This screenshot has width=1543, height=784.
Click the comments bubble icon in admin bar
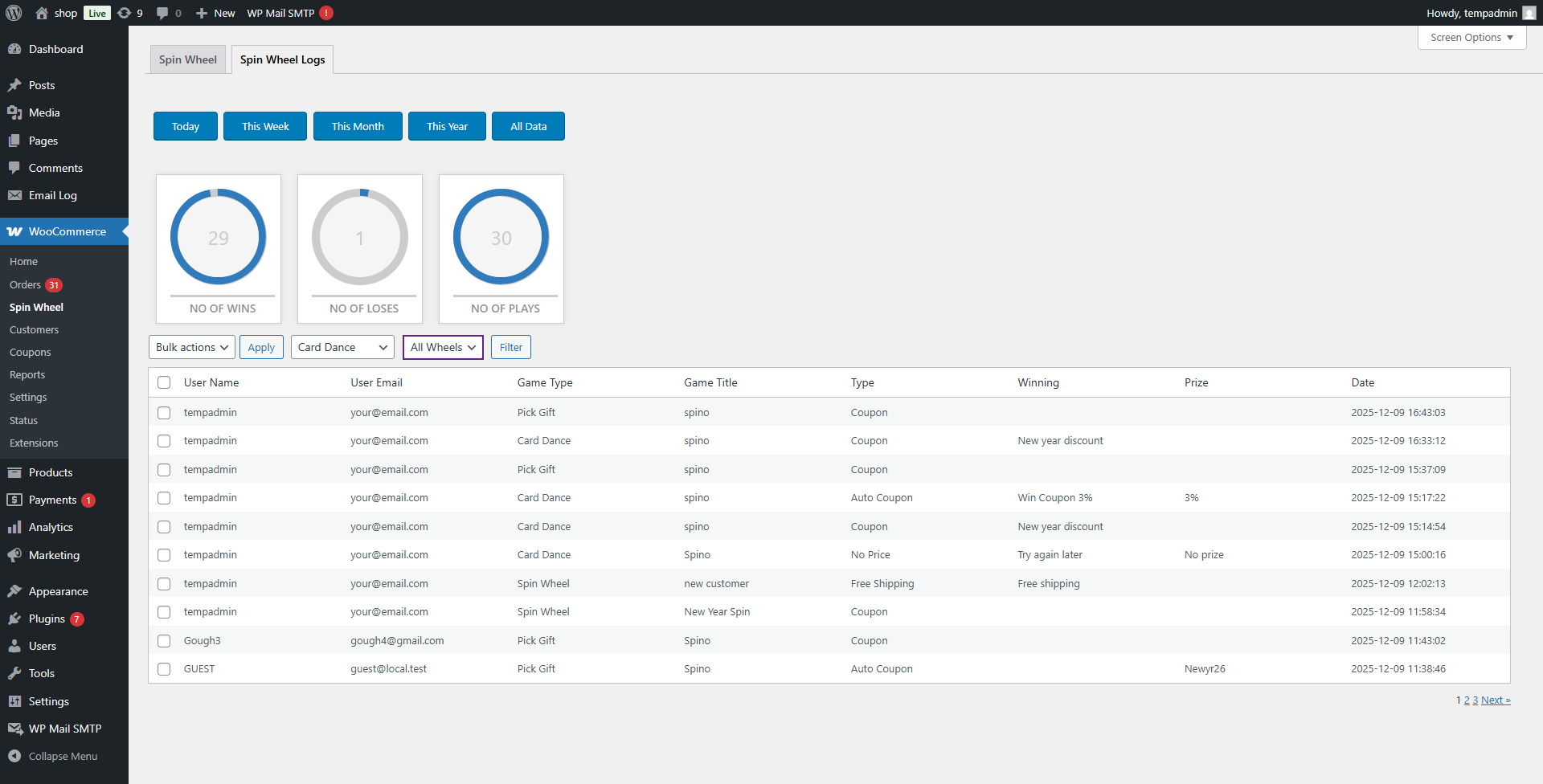[x=162, y=13]
